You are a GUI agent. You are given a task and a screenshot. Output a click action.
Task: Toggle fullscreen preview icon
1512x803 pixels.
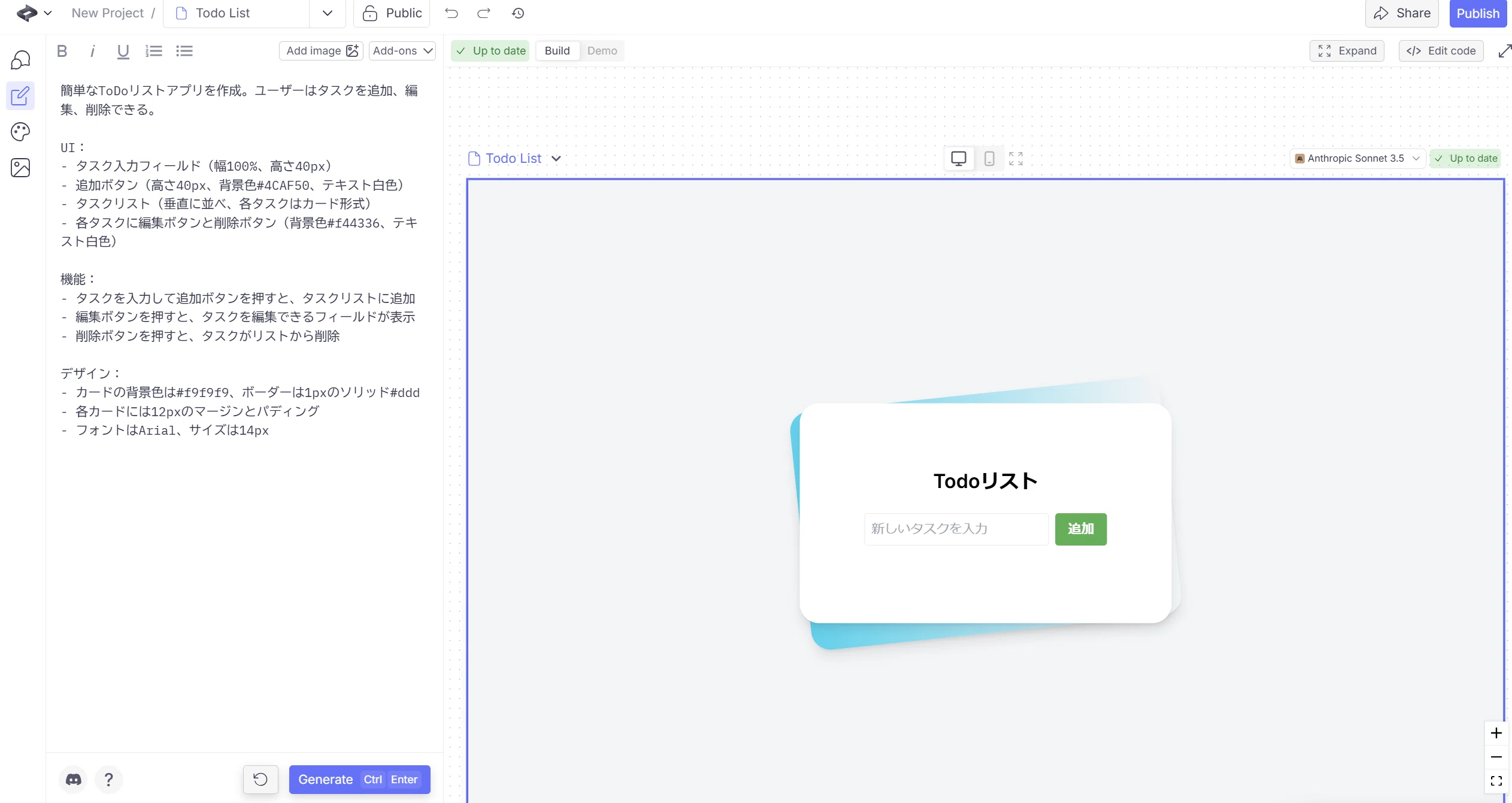[1016, 158]
